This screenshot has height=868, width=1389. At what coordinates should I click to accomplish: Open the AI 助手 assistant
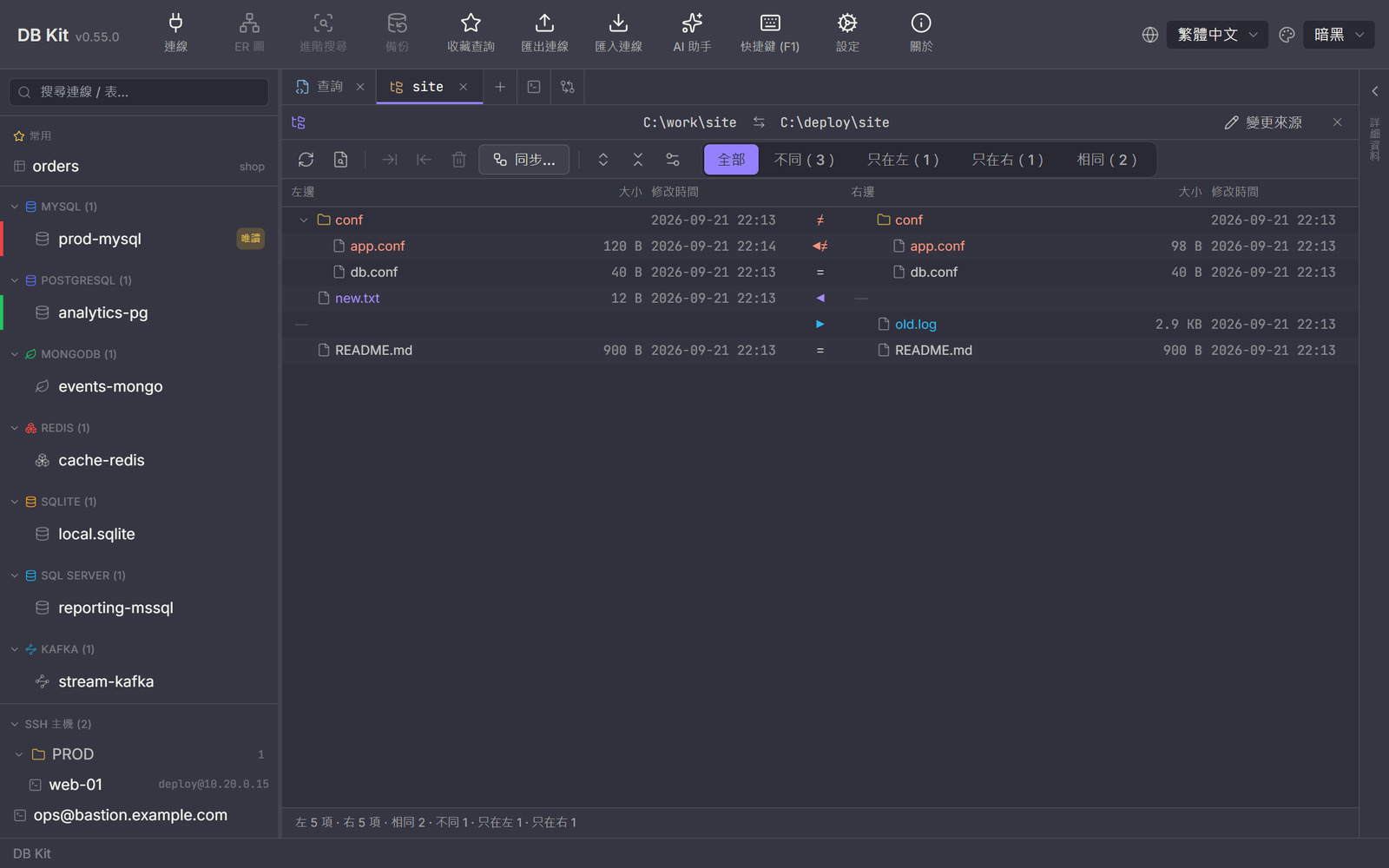(692, 34)
